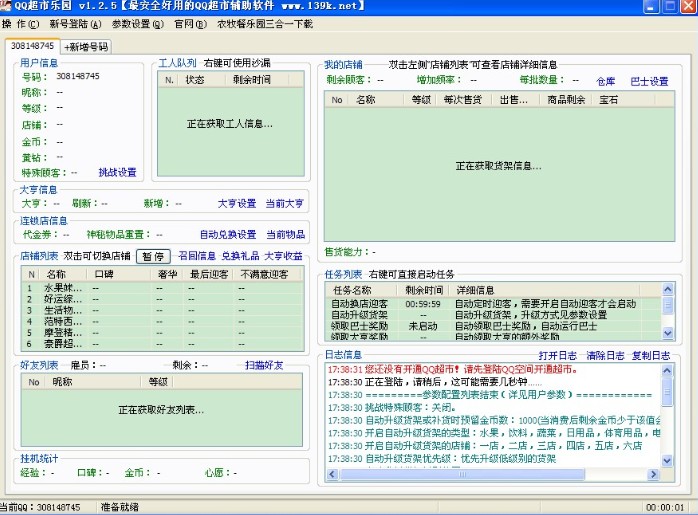
Task: Select the 自动升级货架 task row
Action: pyautogui.click(x=494, y=315)
